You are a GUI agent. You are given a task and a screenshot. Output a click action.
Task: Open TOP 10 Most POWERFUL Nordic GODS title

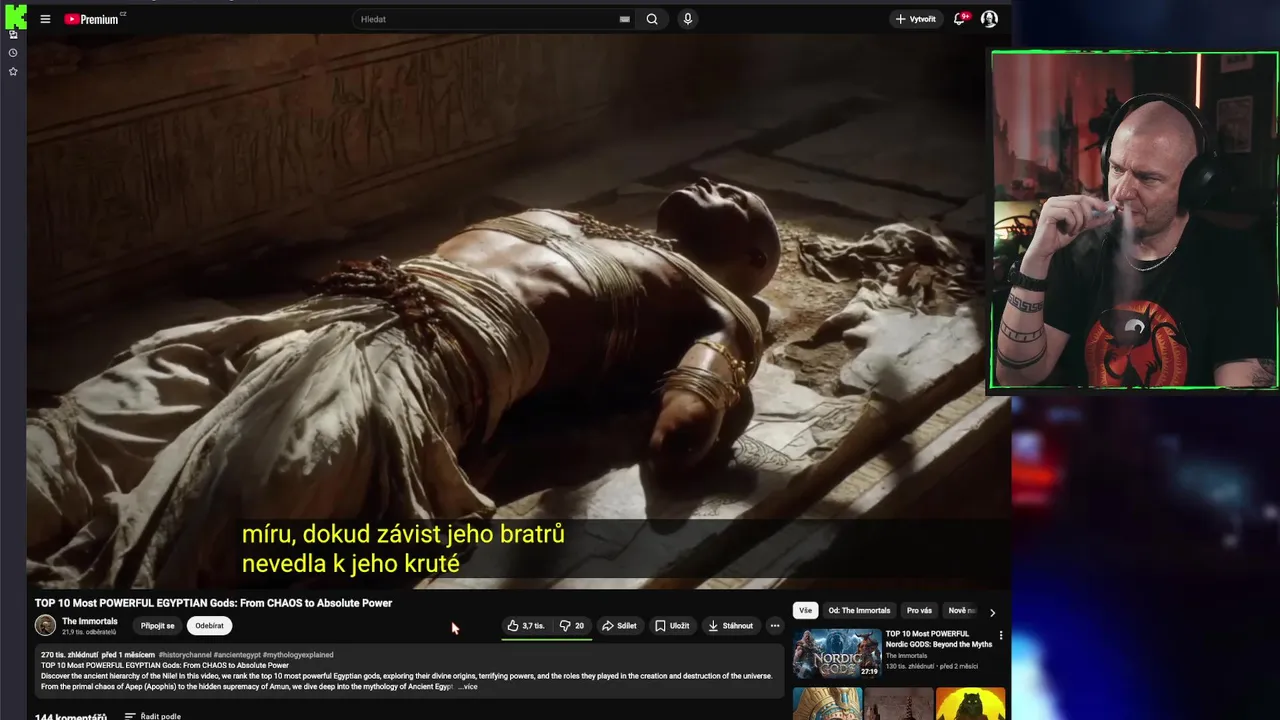click(938, 639)
